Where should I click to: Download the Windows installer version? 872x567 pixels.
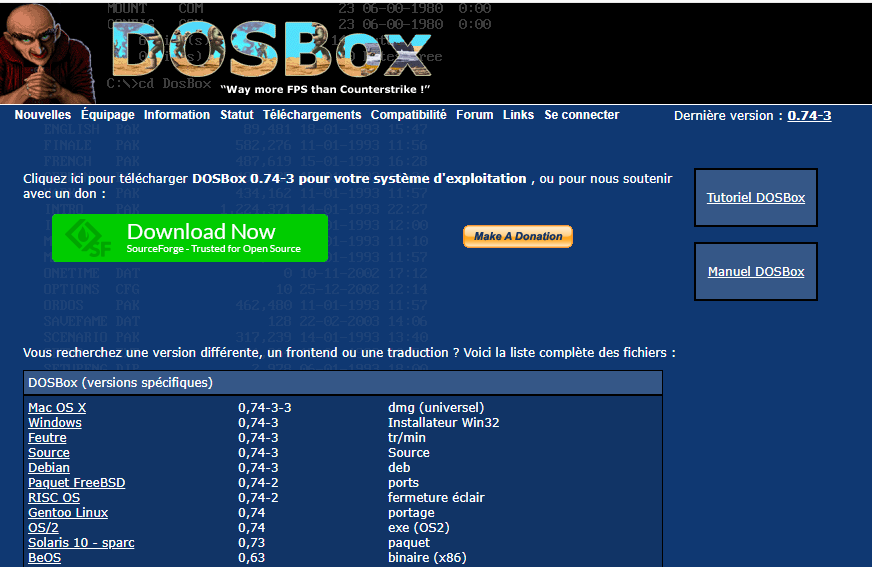55,422
